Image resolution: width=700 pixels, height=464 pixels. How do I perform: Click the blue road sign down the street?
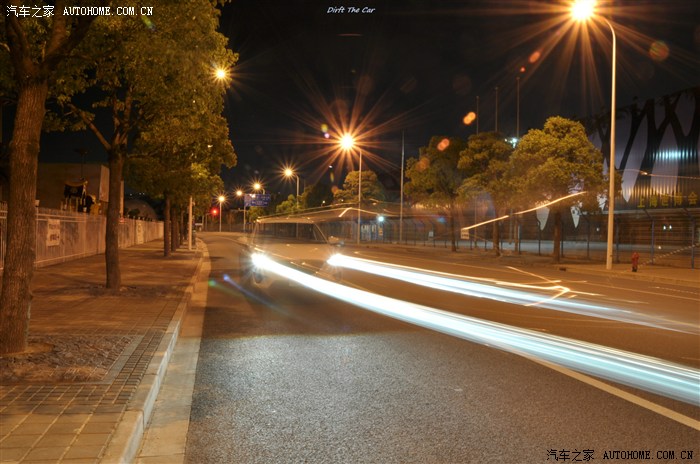pos(258,200)
